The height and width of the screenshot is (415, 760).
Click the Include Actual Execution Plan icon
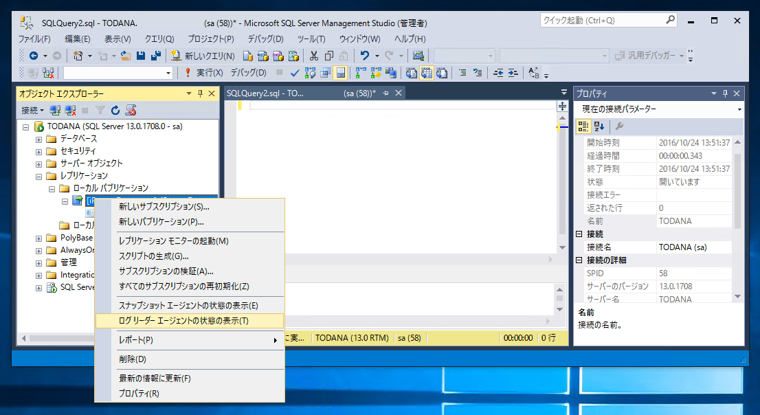(x=361, y=73)
